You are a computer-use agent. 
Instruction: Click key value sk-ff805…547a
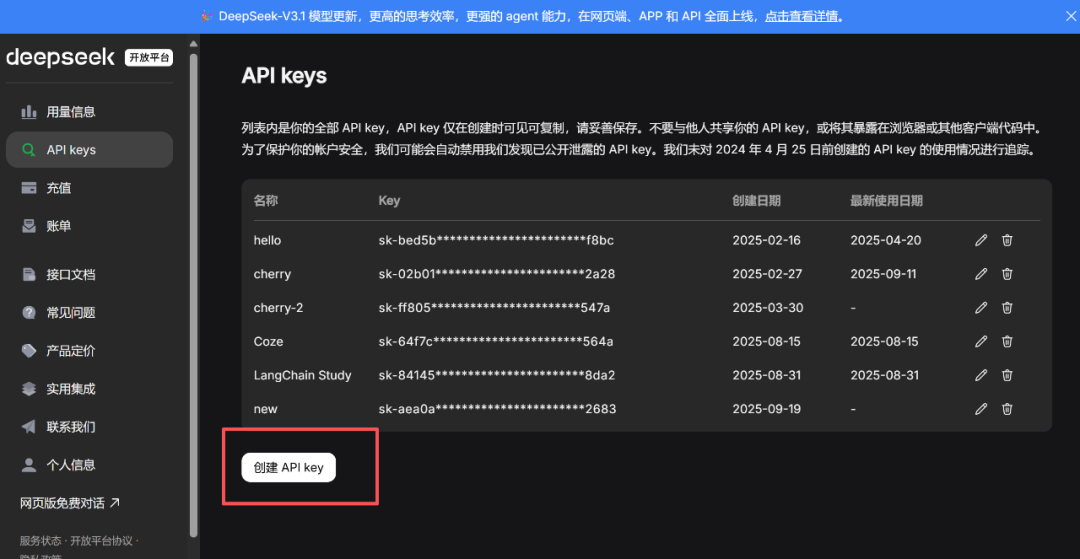click(495, 308)
